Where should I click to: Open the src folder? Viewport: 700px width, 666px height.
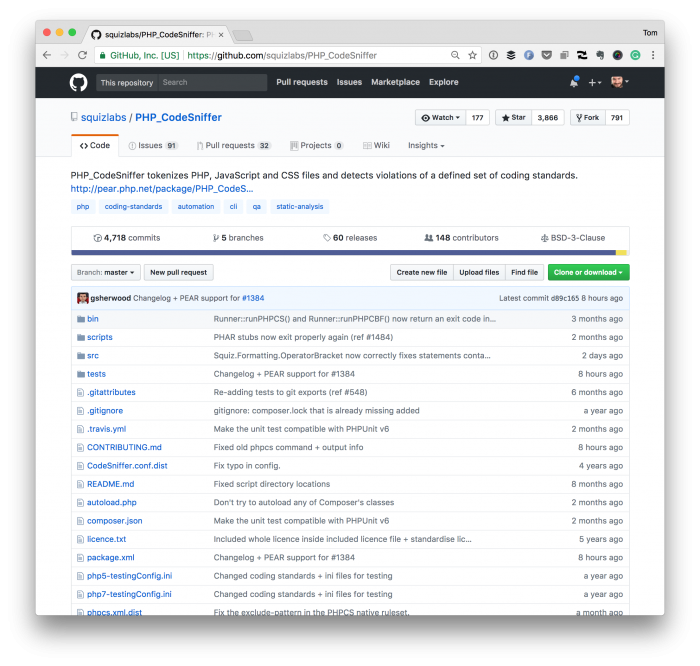92,356
